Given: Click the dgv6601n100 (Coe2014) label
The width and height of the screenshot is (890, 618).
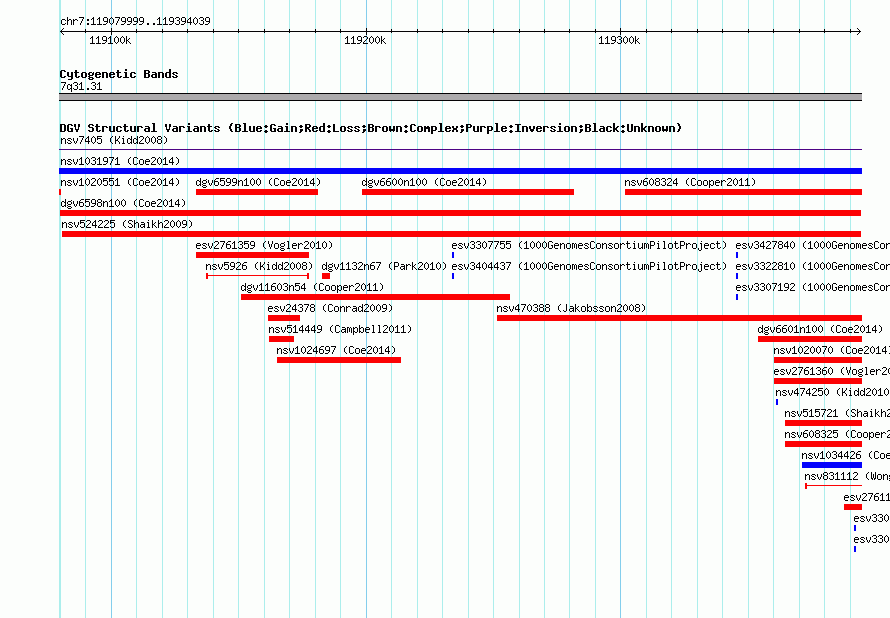Looking at the screenshot, I should click(820, 329).
